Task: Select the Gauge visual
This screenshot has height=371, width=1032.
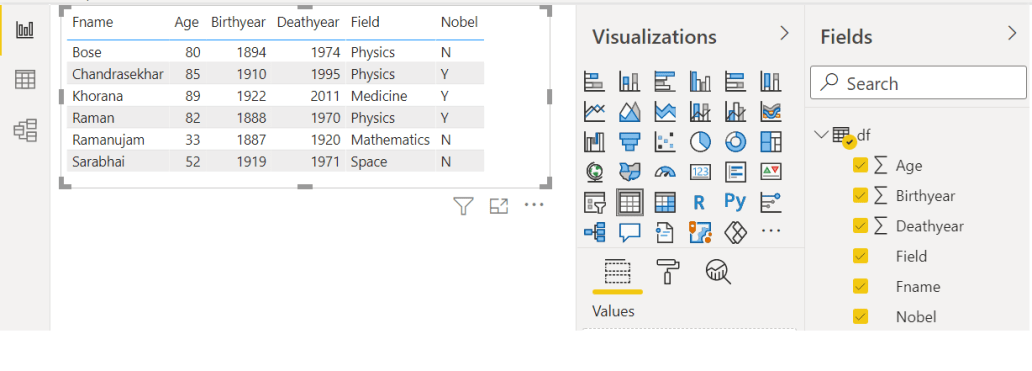Action: pos(665,172)
